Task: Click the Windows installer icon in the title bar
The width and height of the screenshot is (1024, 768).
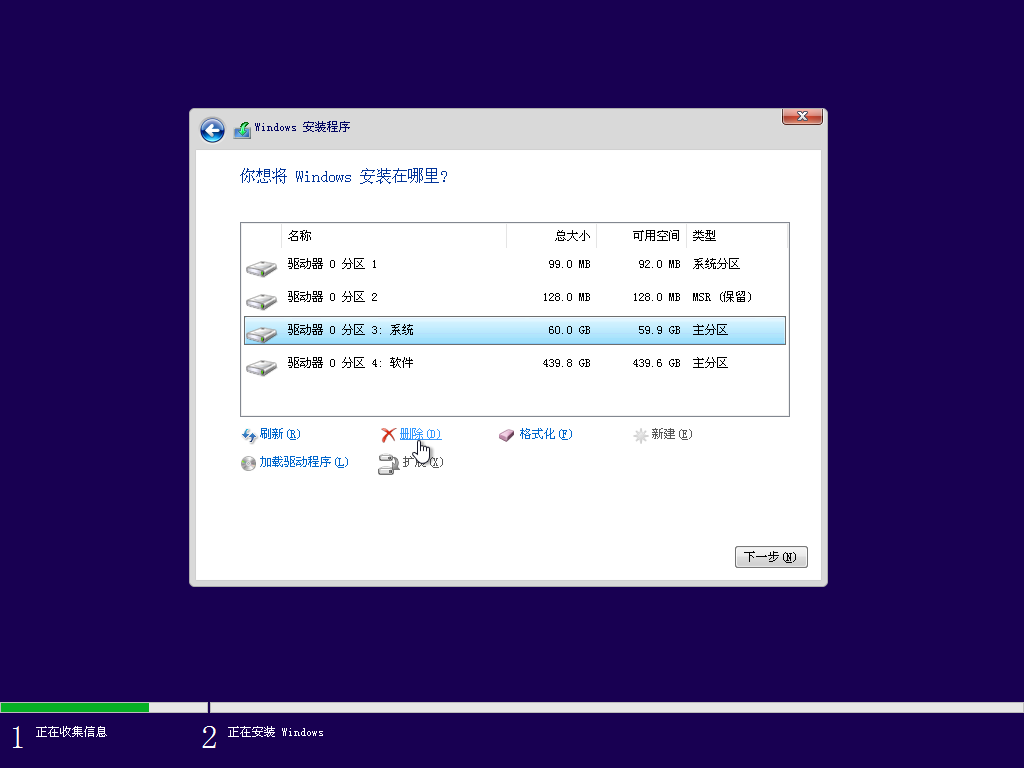Action: tap(241, 129)
